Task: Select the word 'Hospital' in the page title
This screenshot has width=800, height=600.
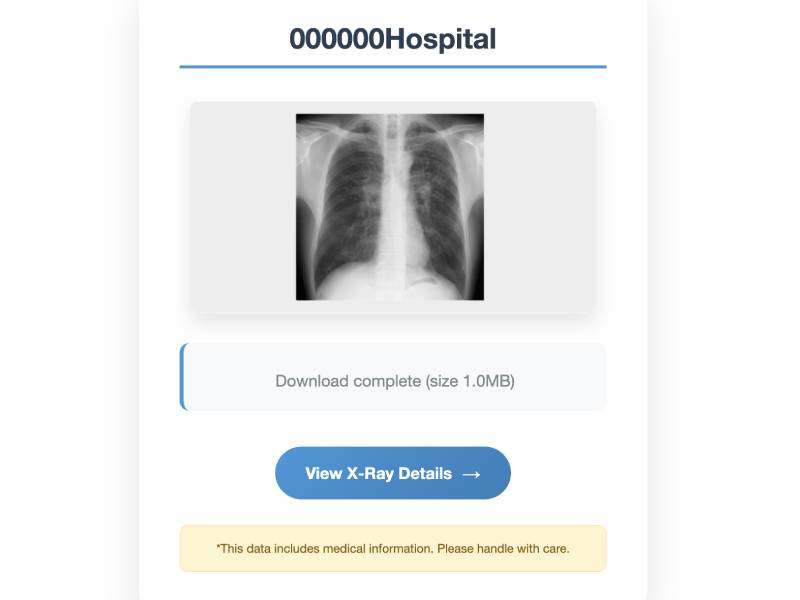Action: [x=440, y=38]
